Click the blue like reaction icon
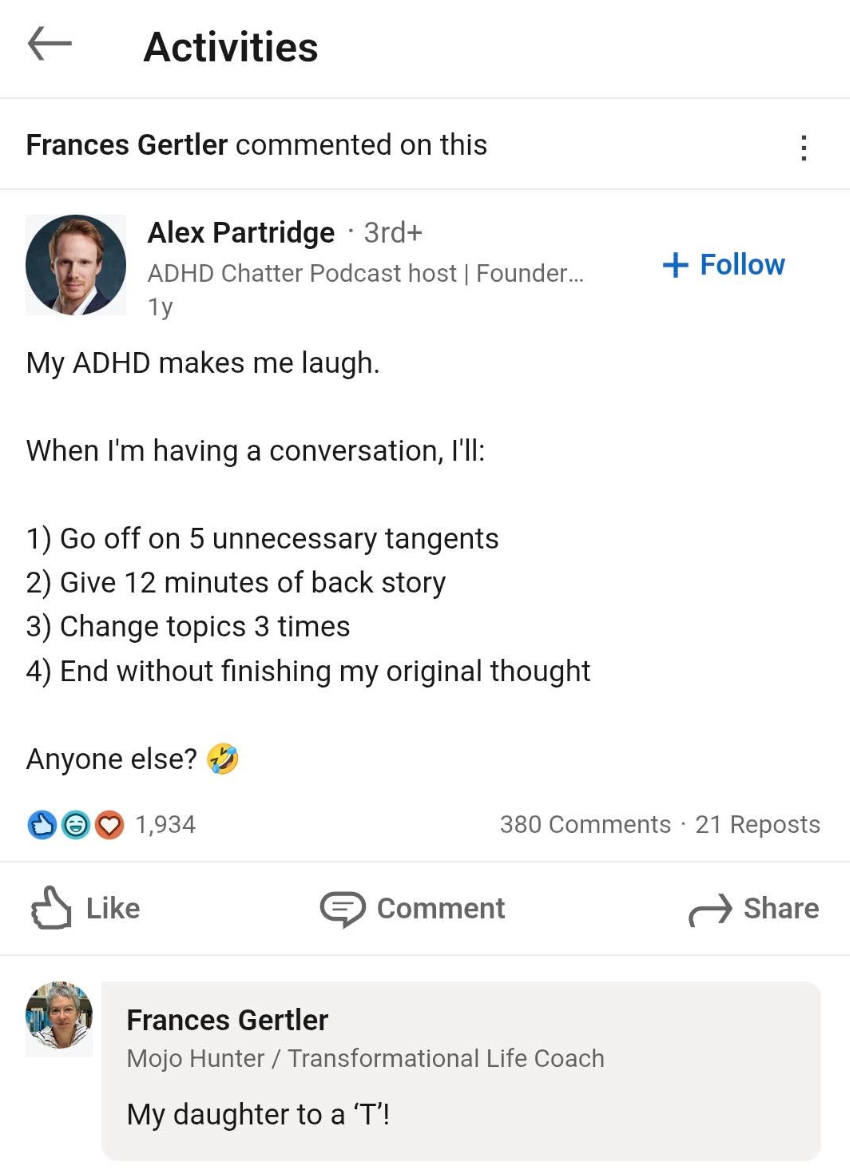This screenshot has width=850, height=1171. coord(41,825)
